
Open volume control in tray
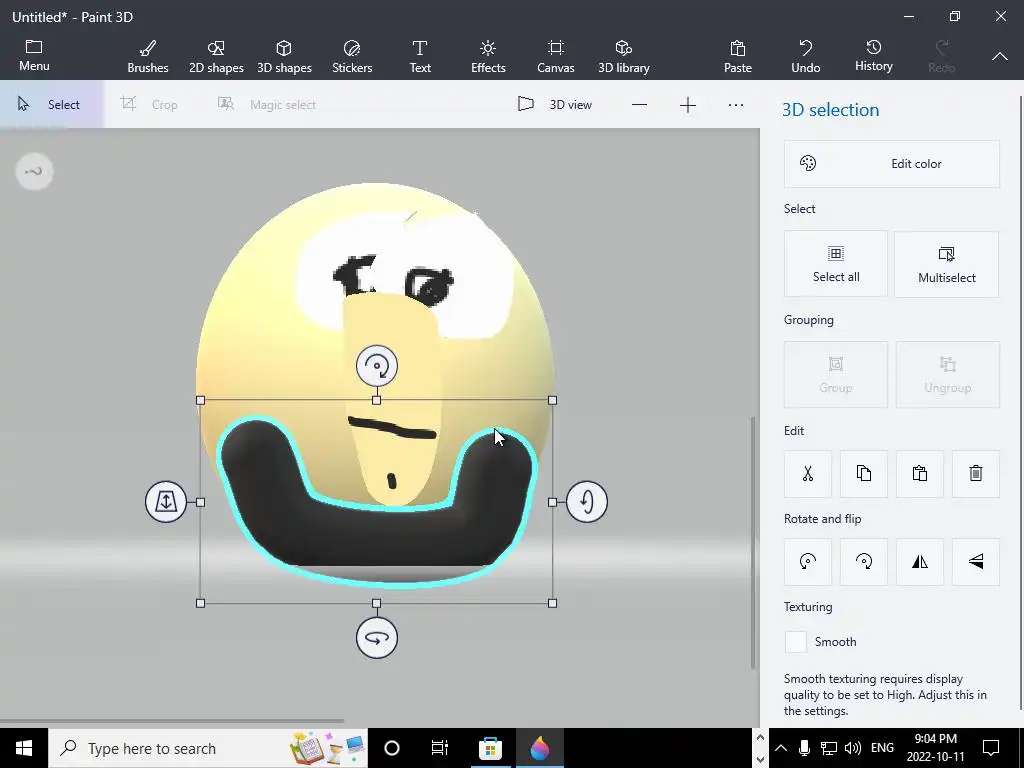852,748
